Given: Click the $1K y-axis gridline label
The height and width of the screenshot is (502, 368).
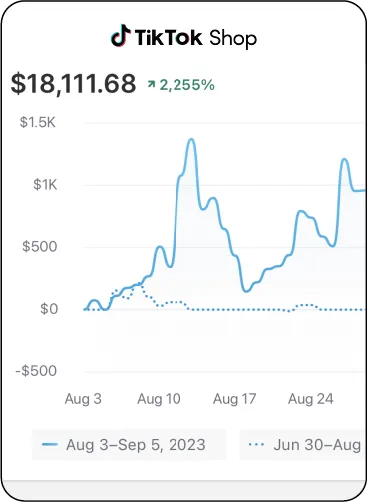Looking at the screenshot, I should [45, 184].
